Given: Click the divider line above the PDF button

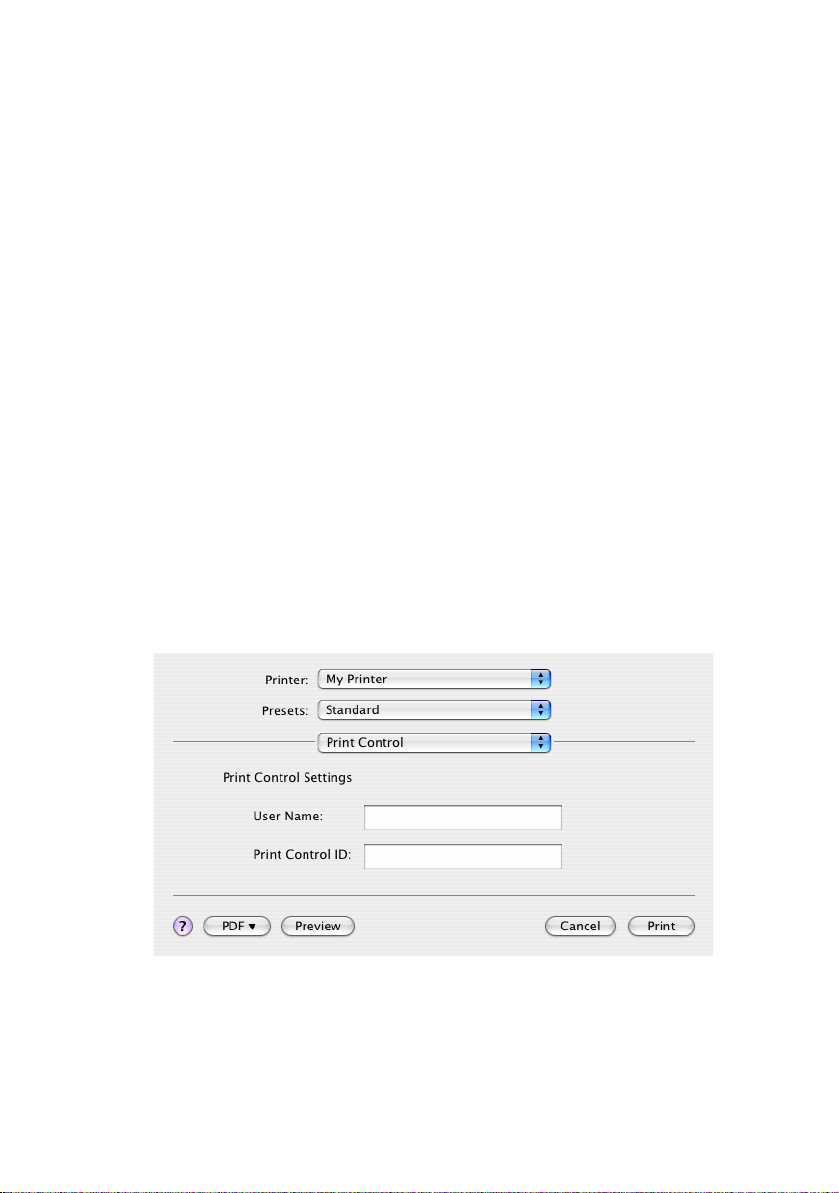Looking at the screenshot, I should tap(434, 896).
